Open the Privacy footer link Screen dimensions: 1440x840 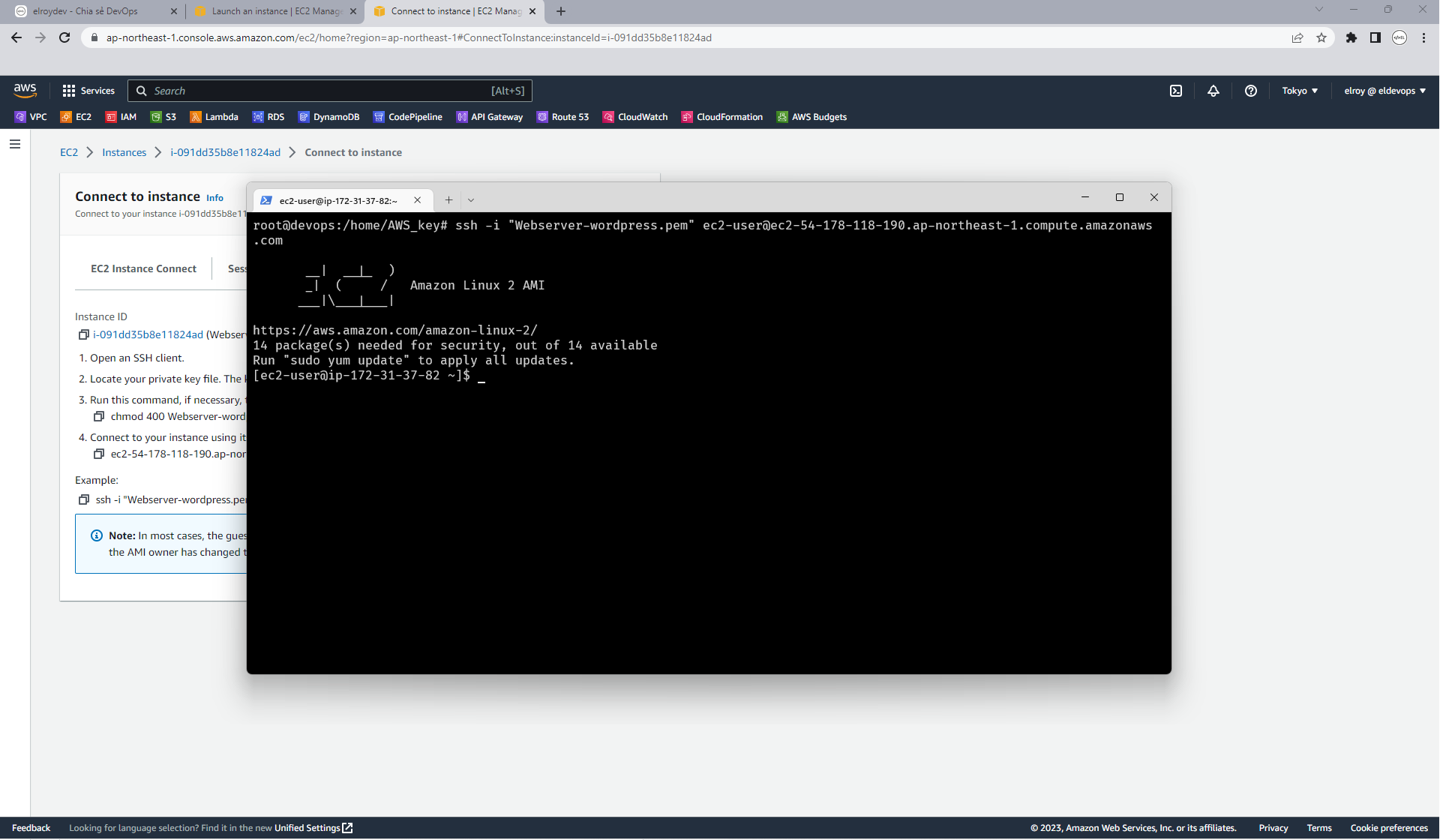pyautogui.click(x=1273, y=828)
